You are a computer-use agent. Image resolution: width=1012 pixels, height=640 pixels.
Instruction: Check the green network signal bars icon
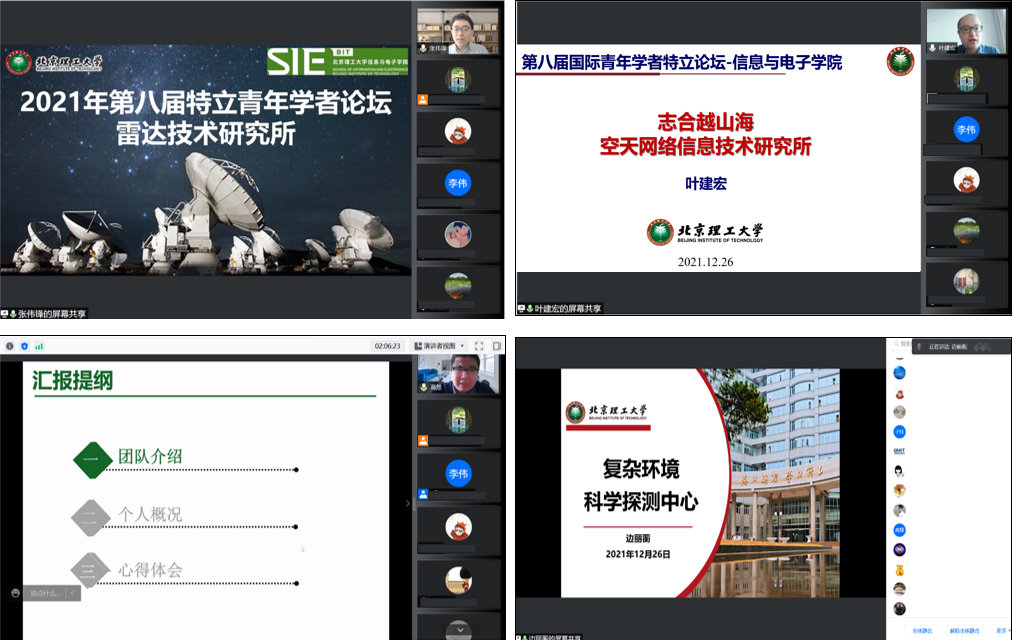[x=39, y=346]
